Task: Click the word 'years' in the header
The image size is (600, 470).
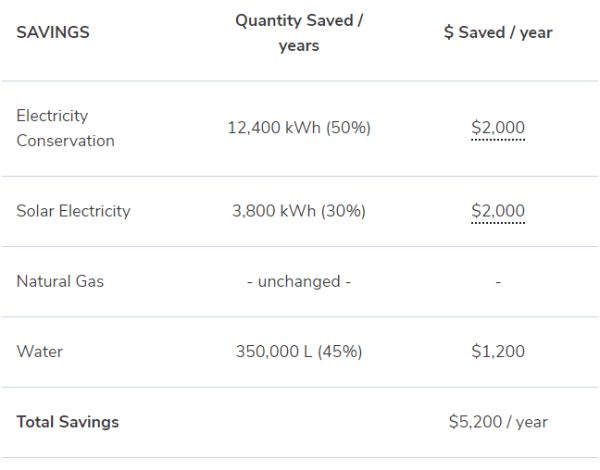Action: (299, 46)
